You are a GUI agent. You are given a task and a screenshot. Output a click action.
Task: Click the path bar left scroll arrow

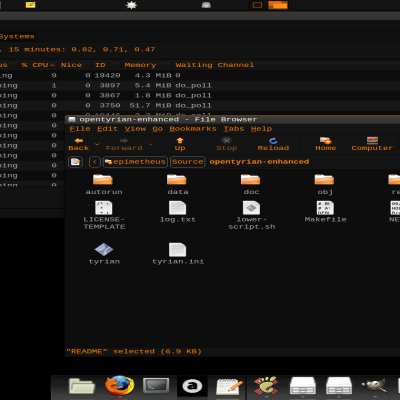95,162
